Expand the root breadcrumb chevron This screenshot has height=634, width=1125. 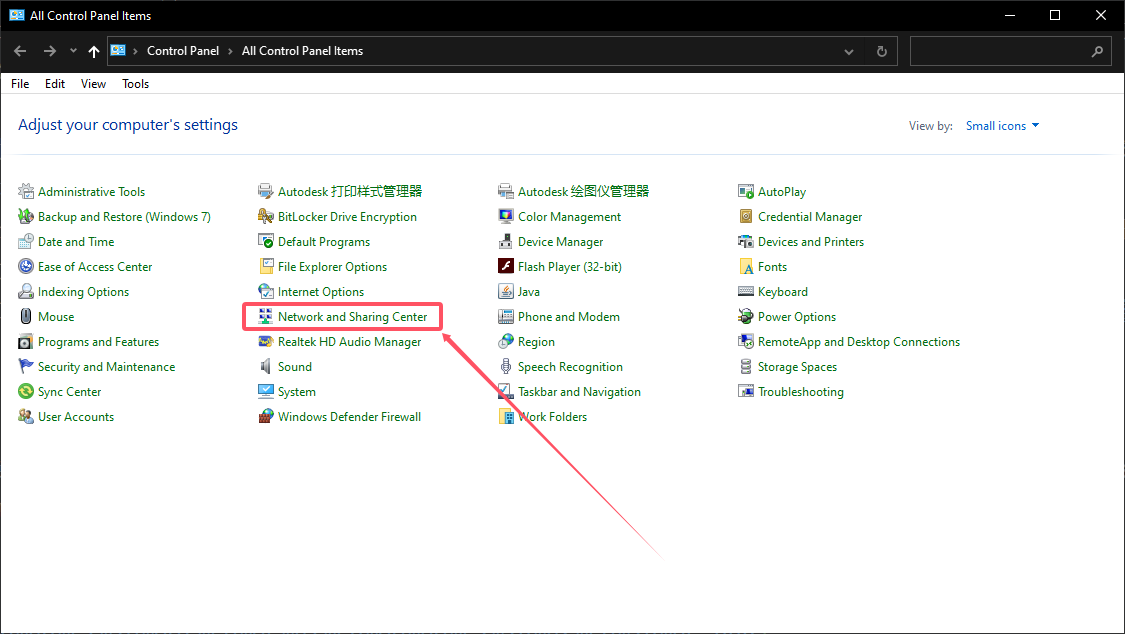tap(135, 52)
